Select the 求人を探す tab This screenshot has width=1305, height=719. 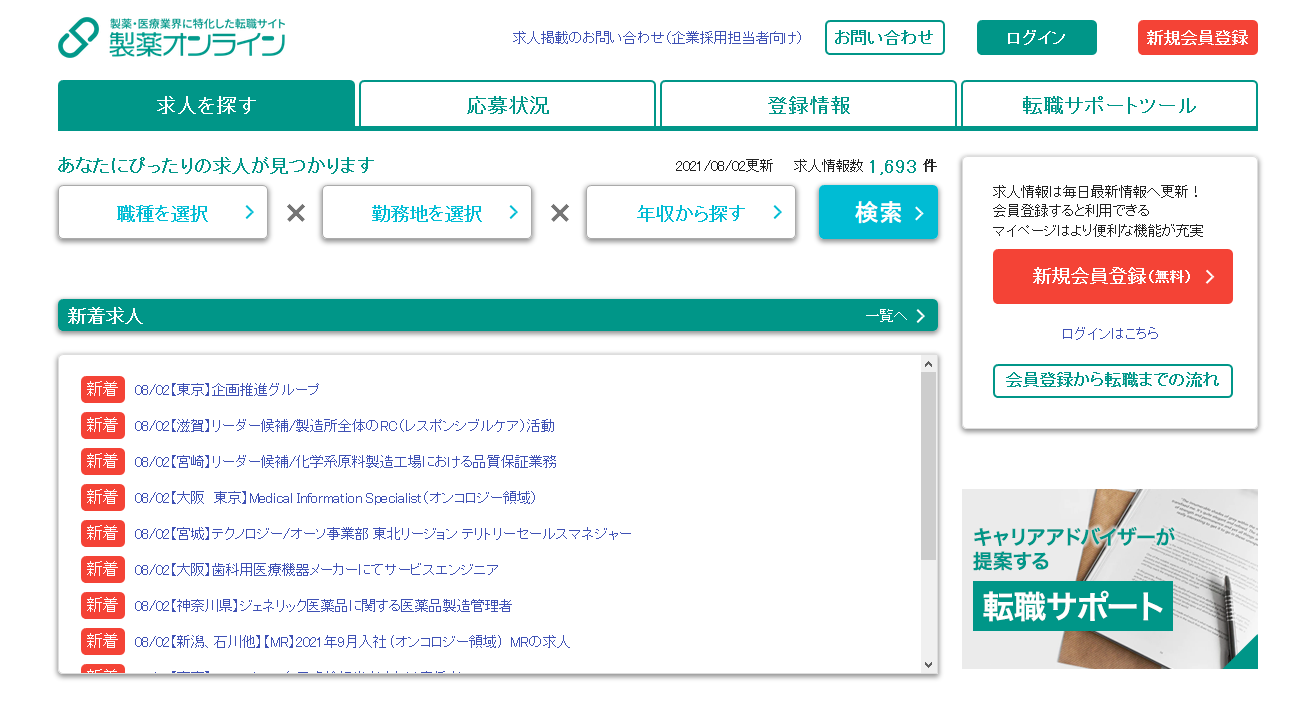click(205, 103)
